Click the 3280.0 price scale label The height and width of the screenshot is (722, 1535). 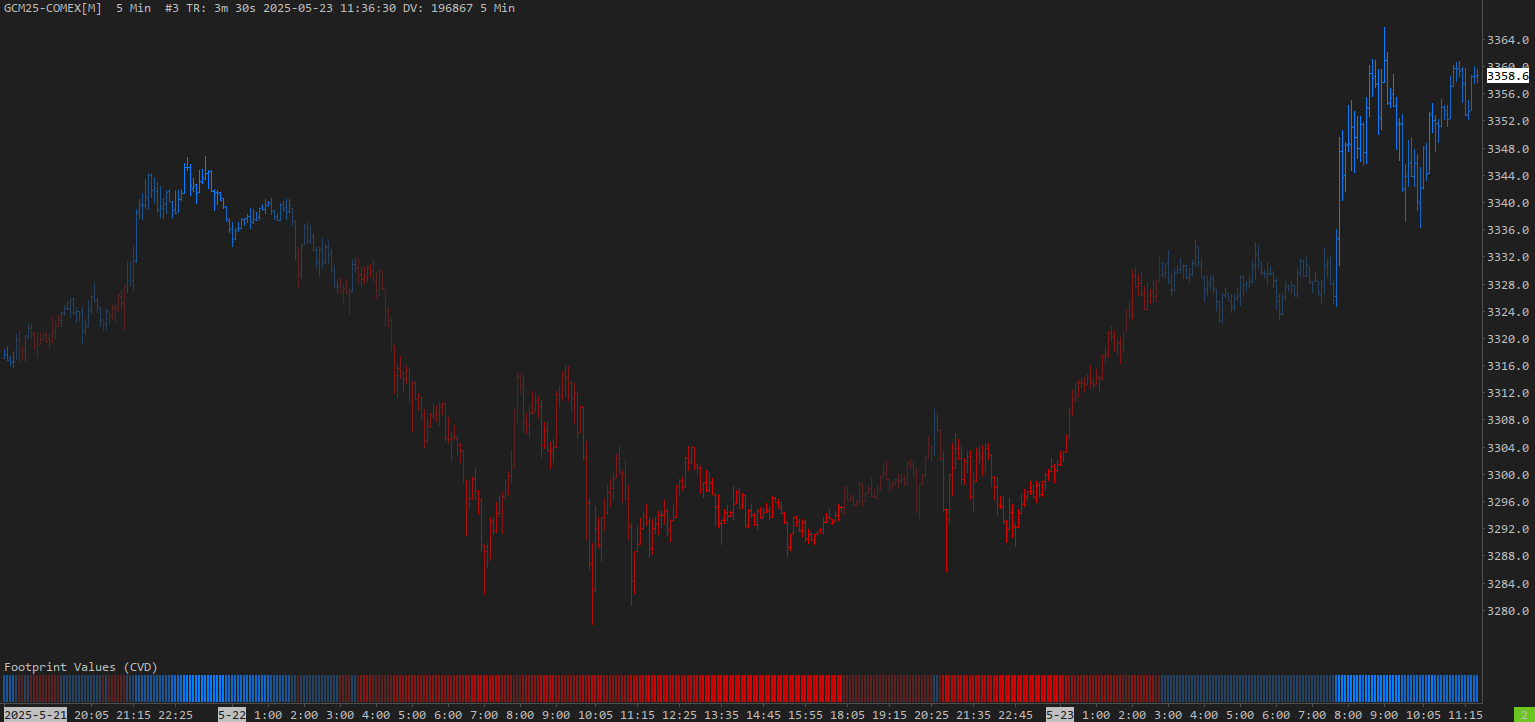[x=1508, y=611]
